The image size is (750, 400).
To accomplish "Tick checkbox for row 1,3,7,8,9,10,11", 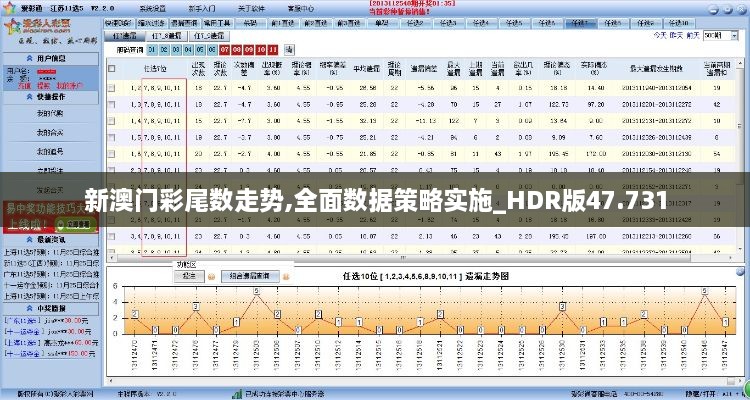I will point(111,104).
